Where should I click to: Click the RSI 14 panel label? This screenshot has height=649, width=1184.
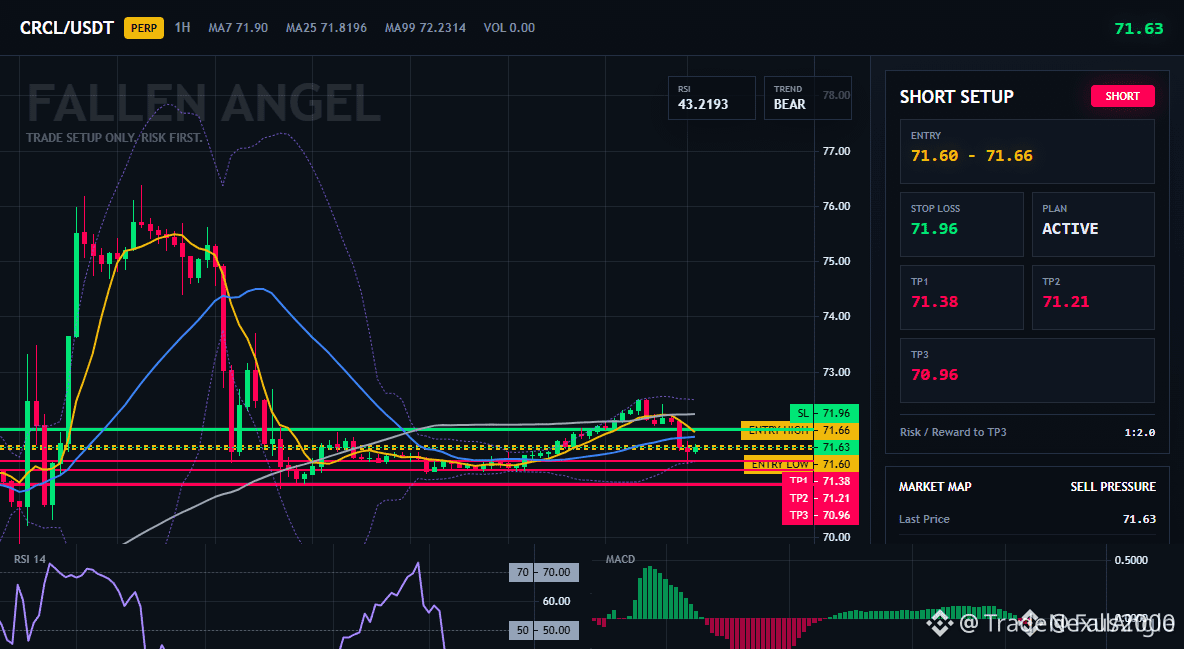tap(29, 559)
